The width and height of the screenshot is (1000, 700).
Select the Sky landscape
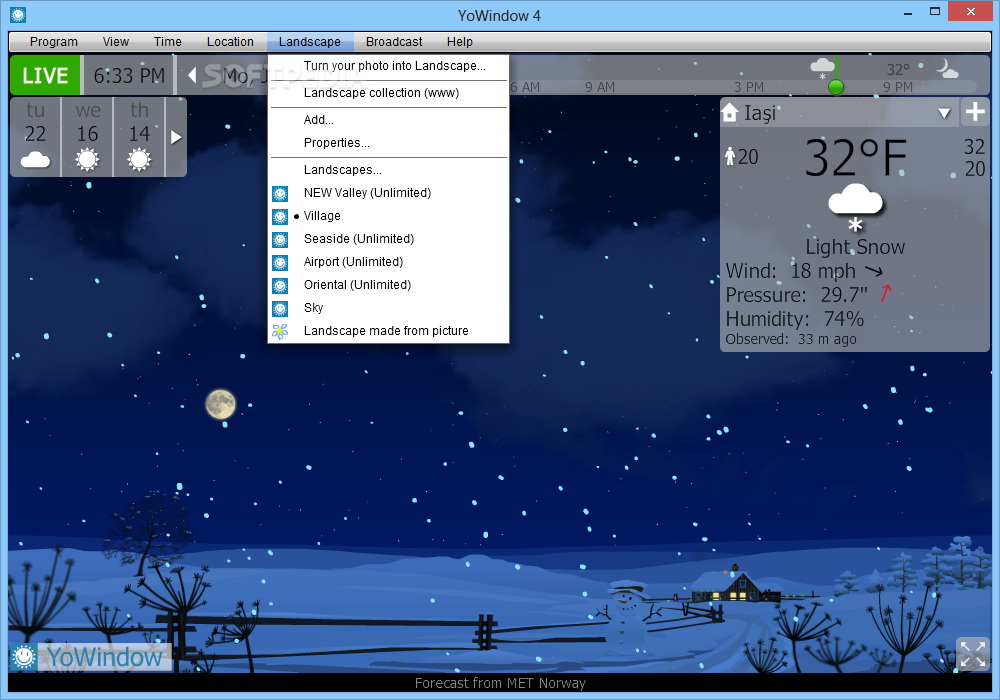[x=388, y=307]
